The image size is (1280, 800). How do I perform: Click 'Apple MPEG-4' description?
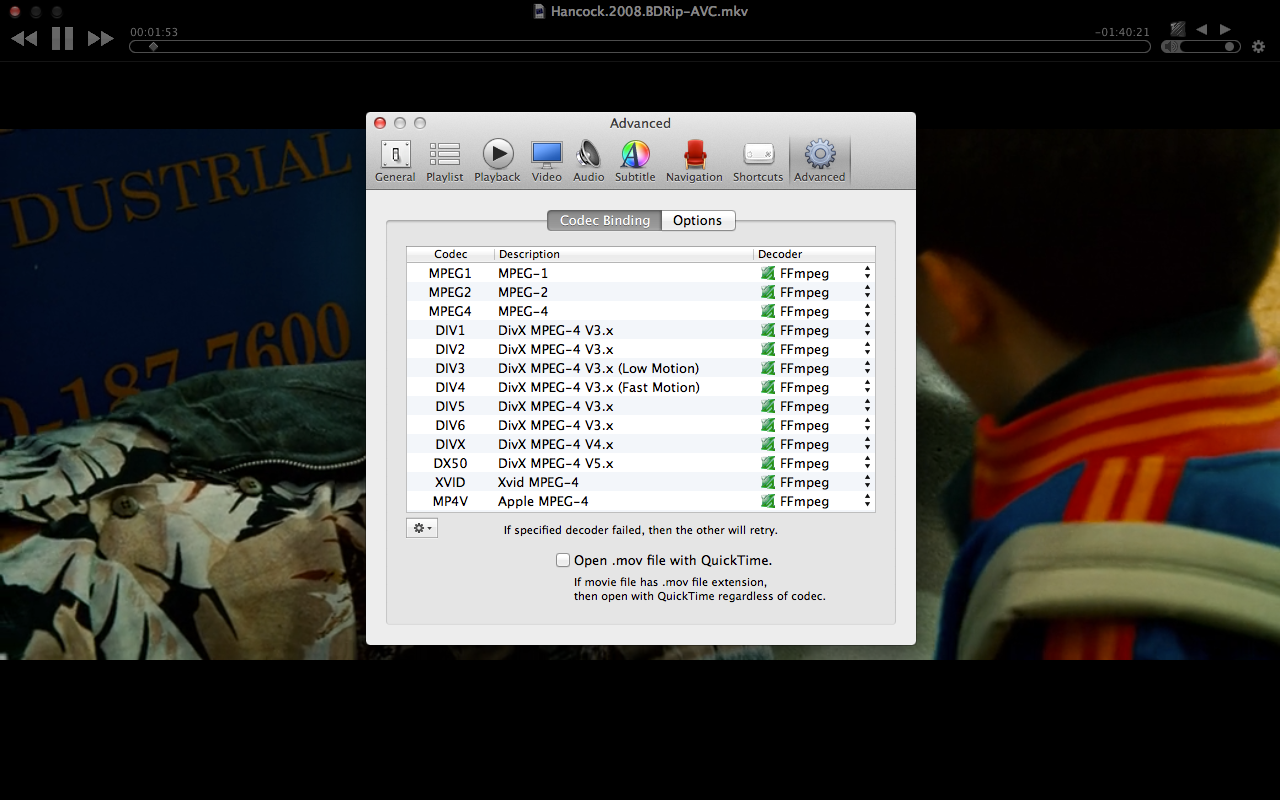(x=543, y=501)
